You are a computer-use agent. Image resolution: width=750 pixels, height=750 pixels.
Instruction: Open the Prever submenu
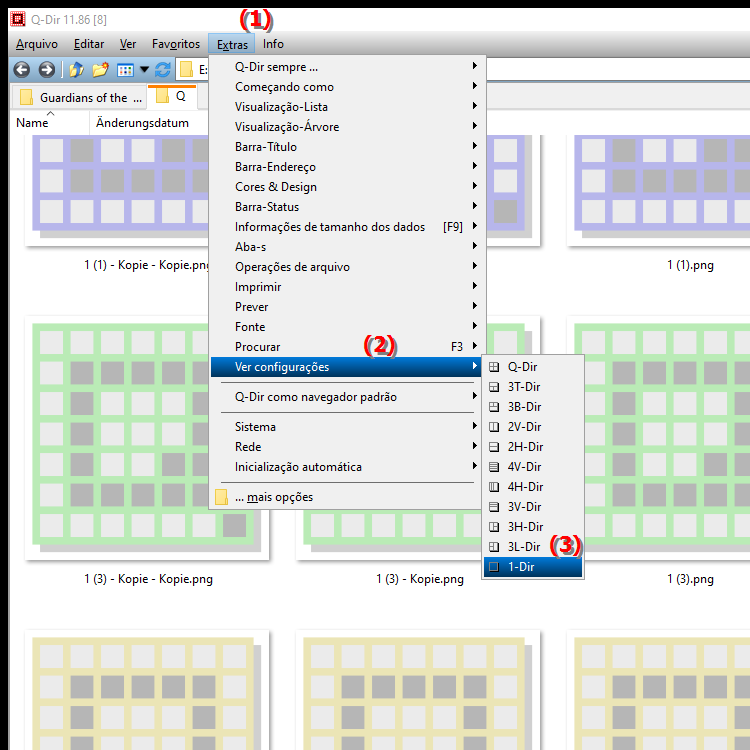click(x=347, y=307)
